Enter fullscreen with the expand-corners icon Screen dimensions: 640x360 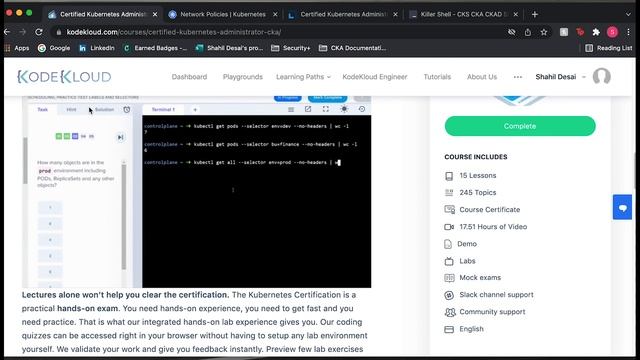326,109
